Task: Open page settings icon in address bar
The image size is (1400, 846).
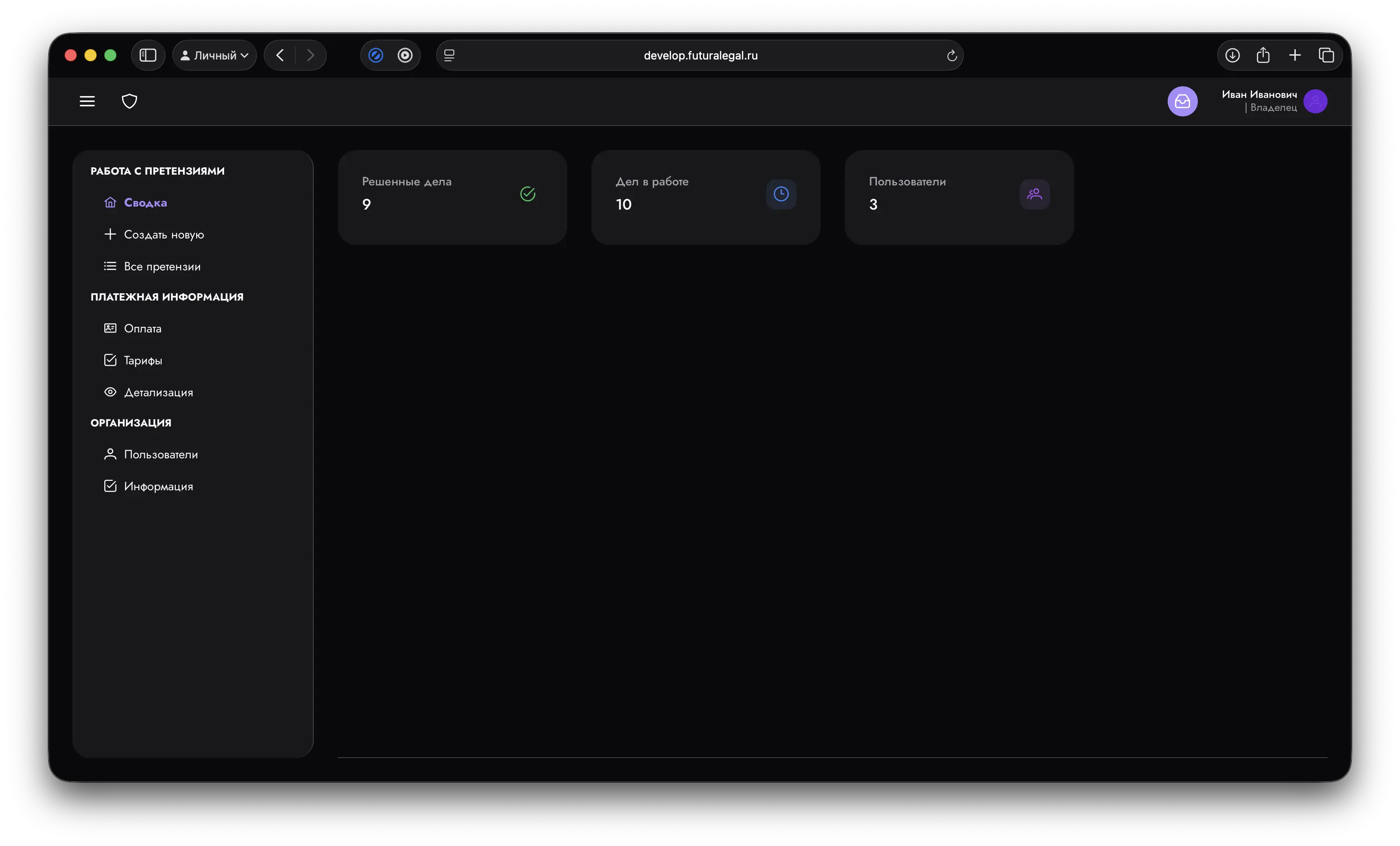Action: [x=449, y=55]
